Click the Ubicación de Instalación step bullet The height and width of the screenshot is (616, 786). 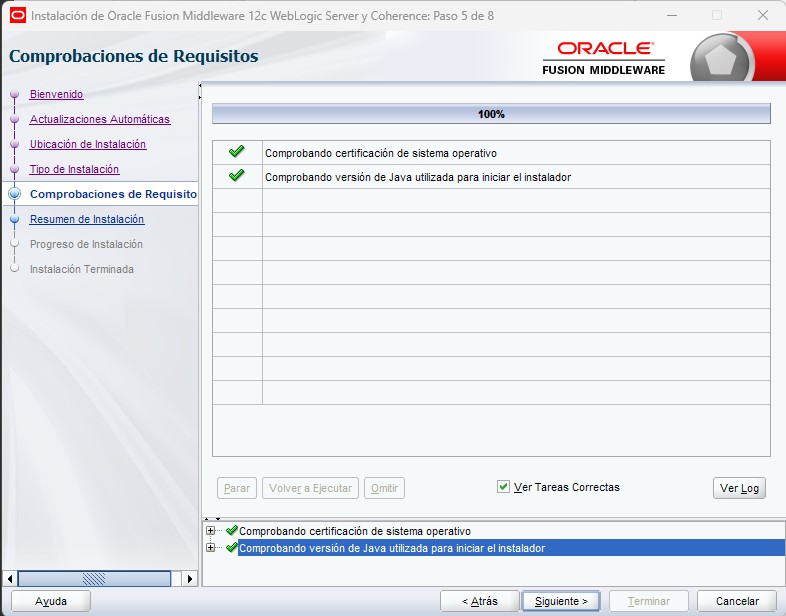15,144
